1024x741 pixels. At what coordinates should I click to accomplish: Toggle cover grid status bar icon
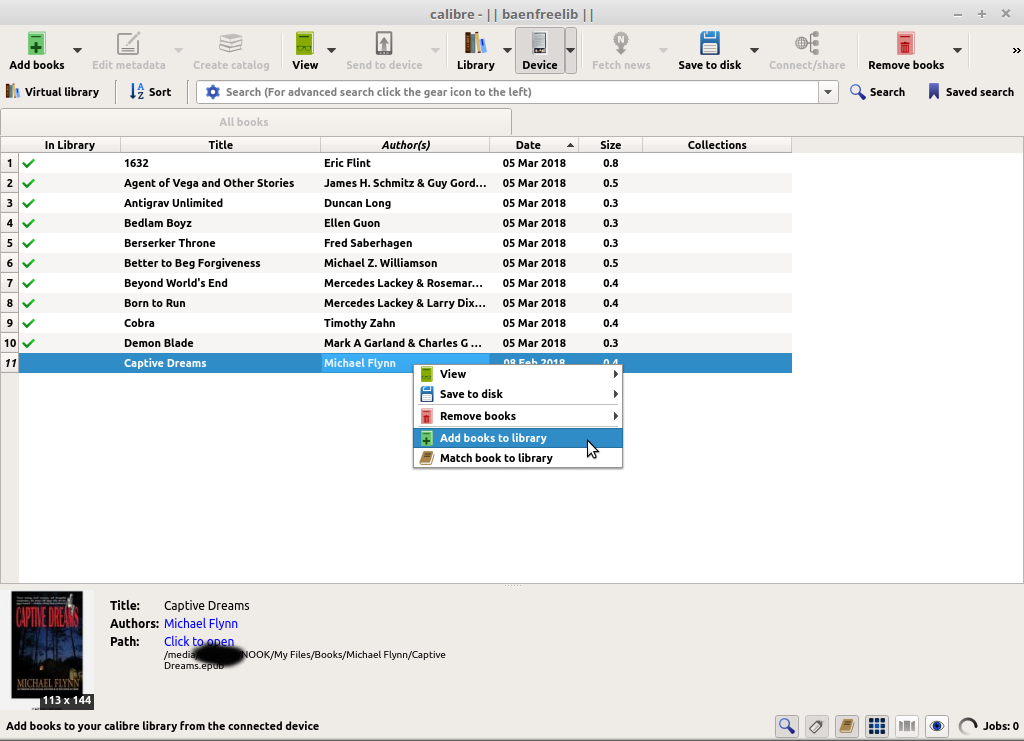(877, 726)
